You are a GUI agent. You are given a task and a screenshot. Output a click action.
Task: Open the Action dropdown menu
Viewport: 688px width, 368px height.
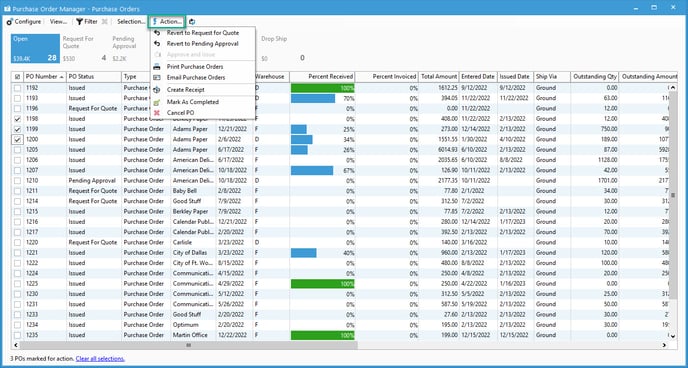tap(167, 21)
